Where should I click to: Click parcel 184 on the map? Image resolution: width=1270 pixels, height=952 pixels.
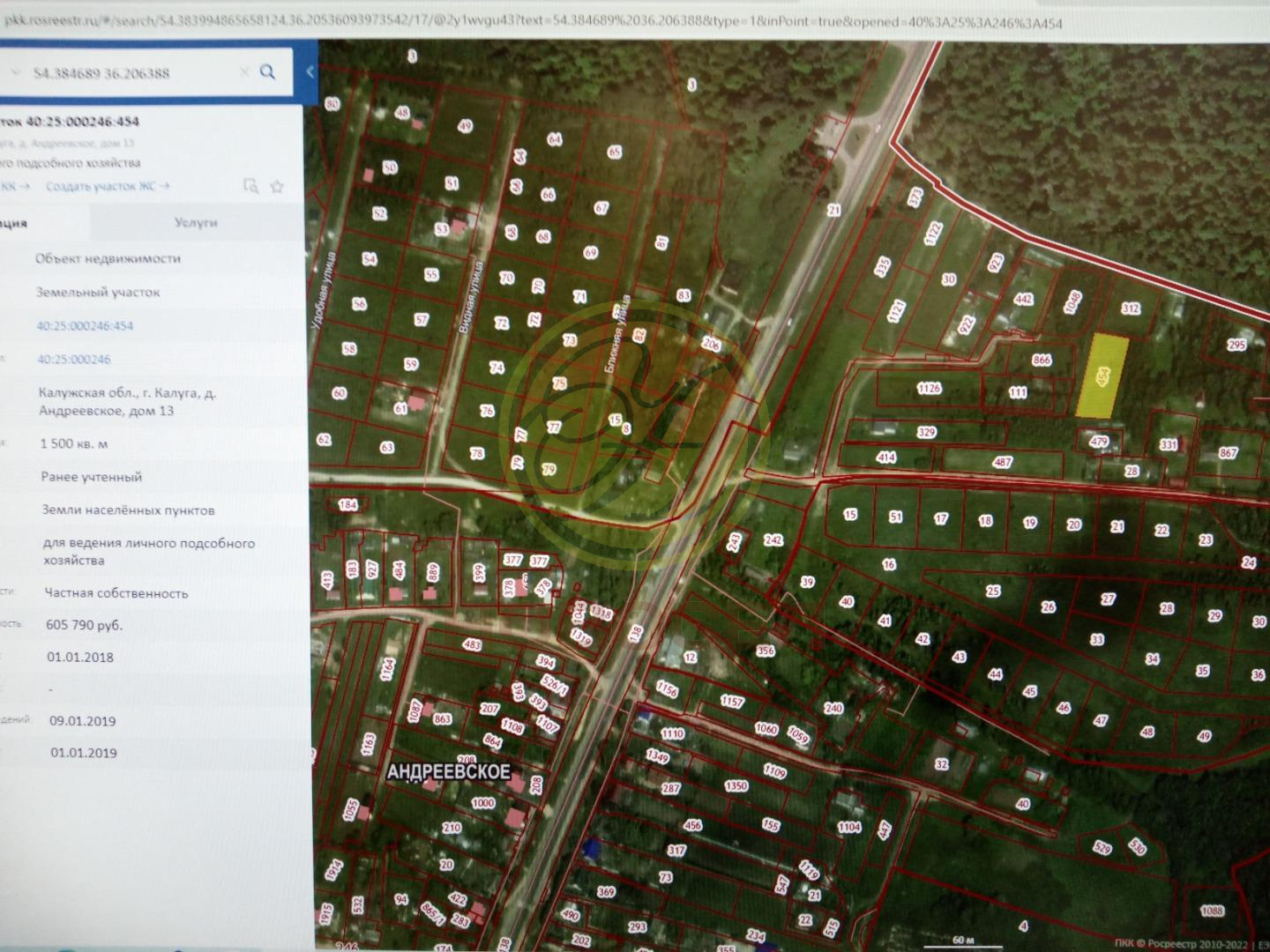pos(348,505)
